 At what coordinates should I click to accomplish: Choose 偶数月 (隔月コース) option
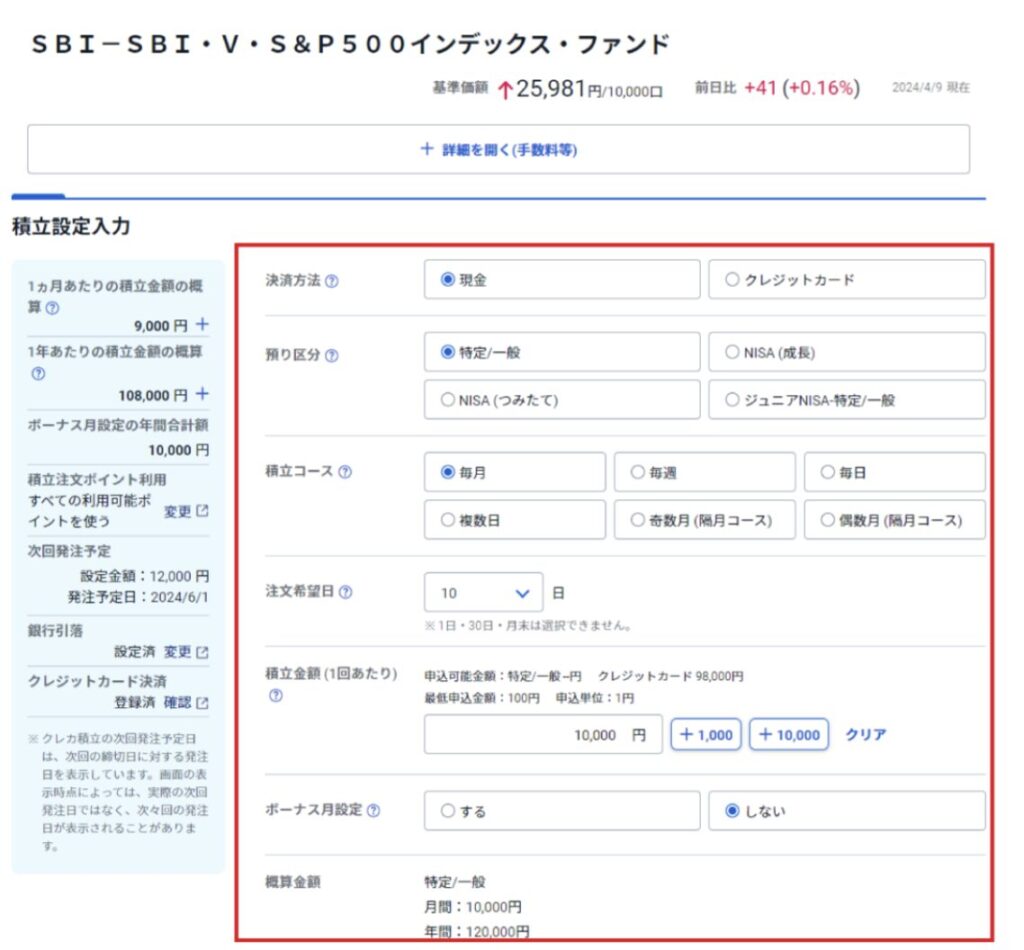tap(895, 520)
